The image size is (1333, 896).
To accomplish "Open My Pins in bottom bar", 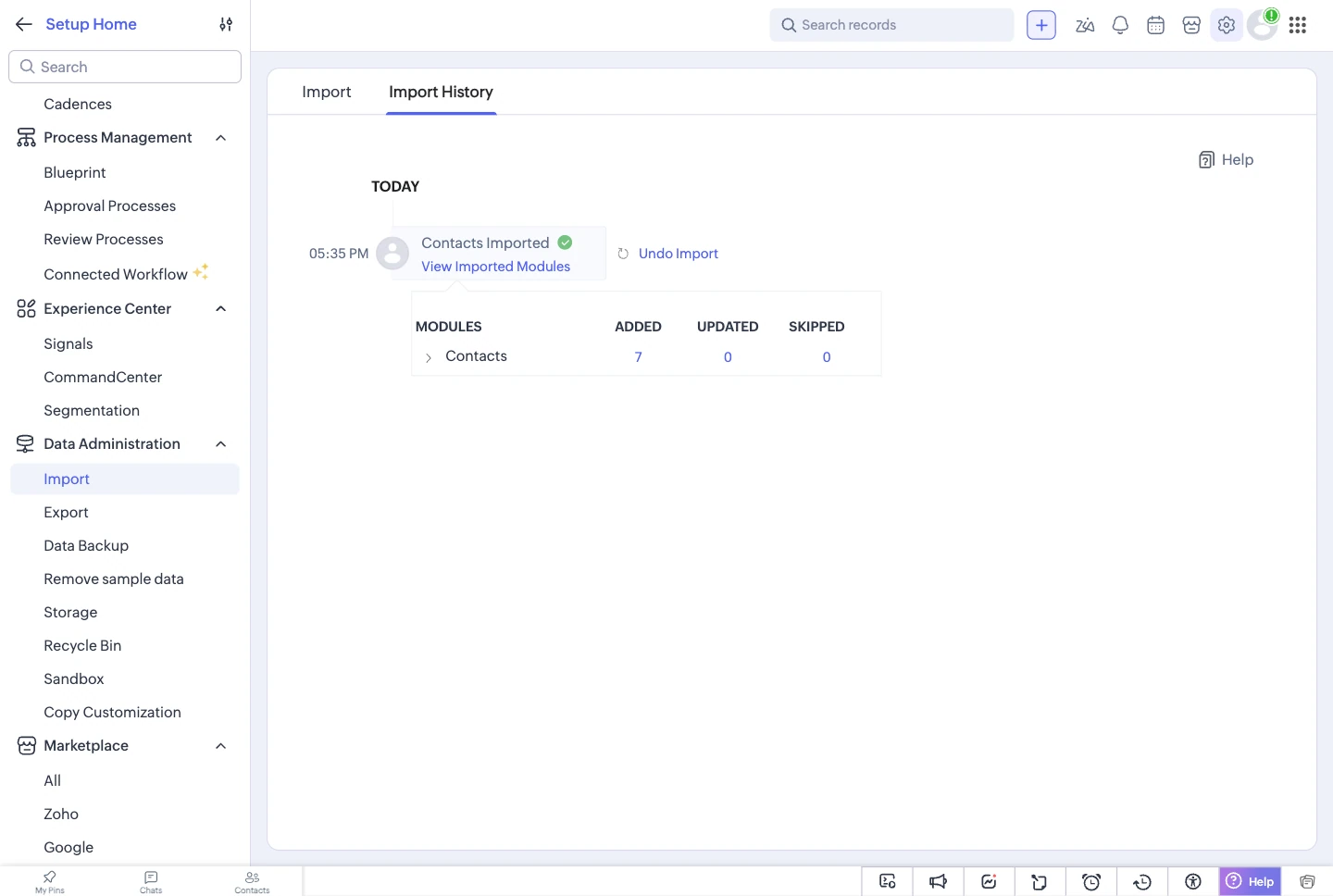I will [x=50, y=882].
